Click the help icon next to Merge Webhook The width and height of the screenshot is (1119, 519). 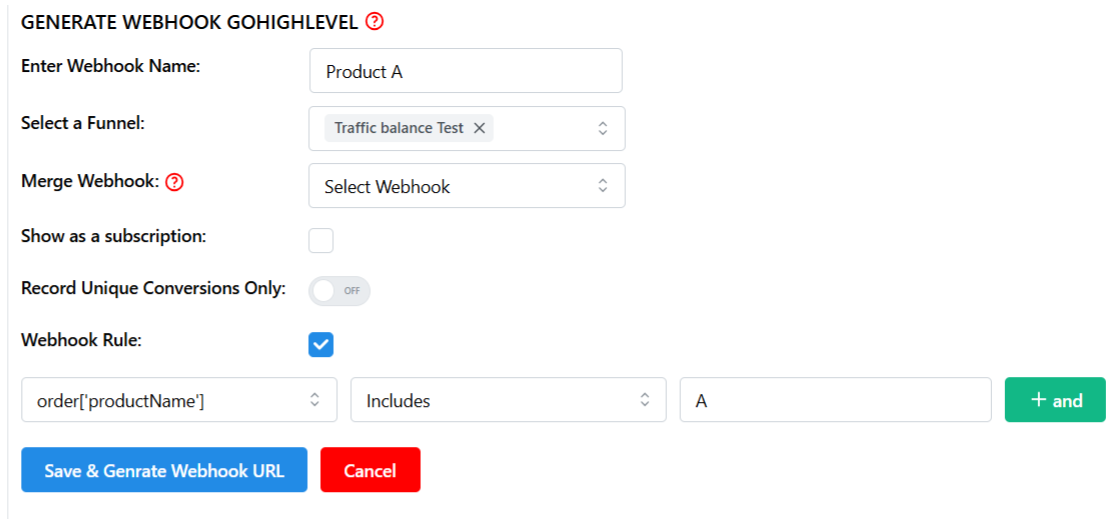174,183
